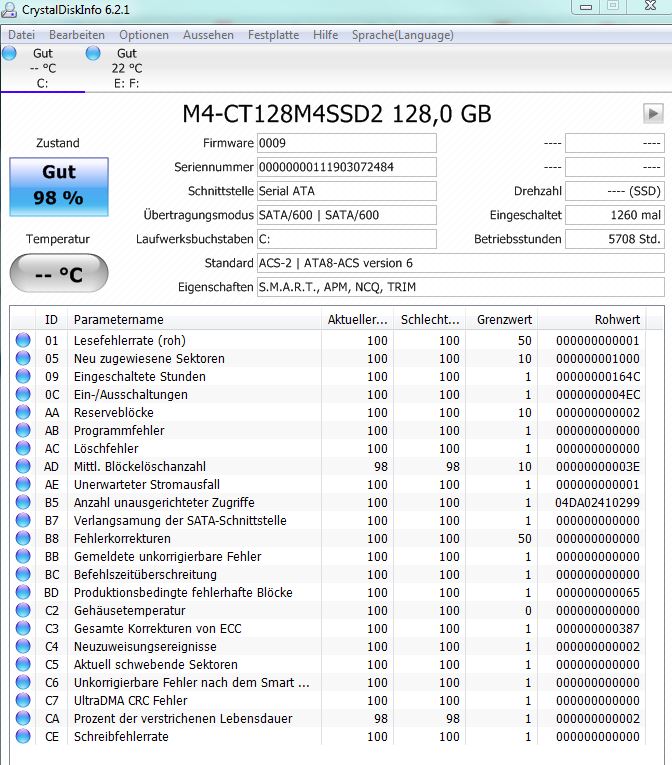The image size is (672, 765).
Task: Click the E: F: drive blue status orb
Action: pyautogui.click(x=93, y=53)
